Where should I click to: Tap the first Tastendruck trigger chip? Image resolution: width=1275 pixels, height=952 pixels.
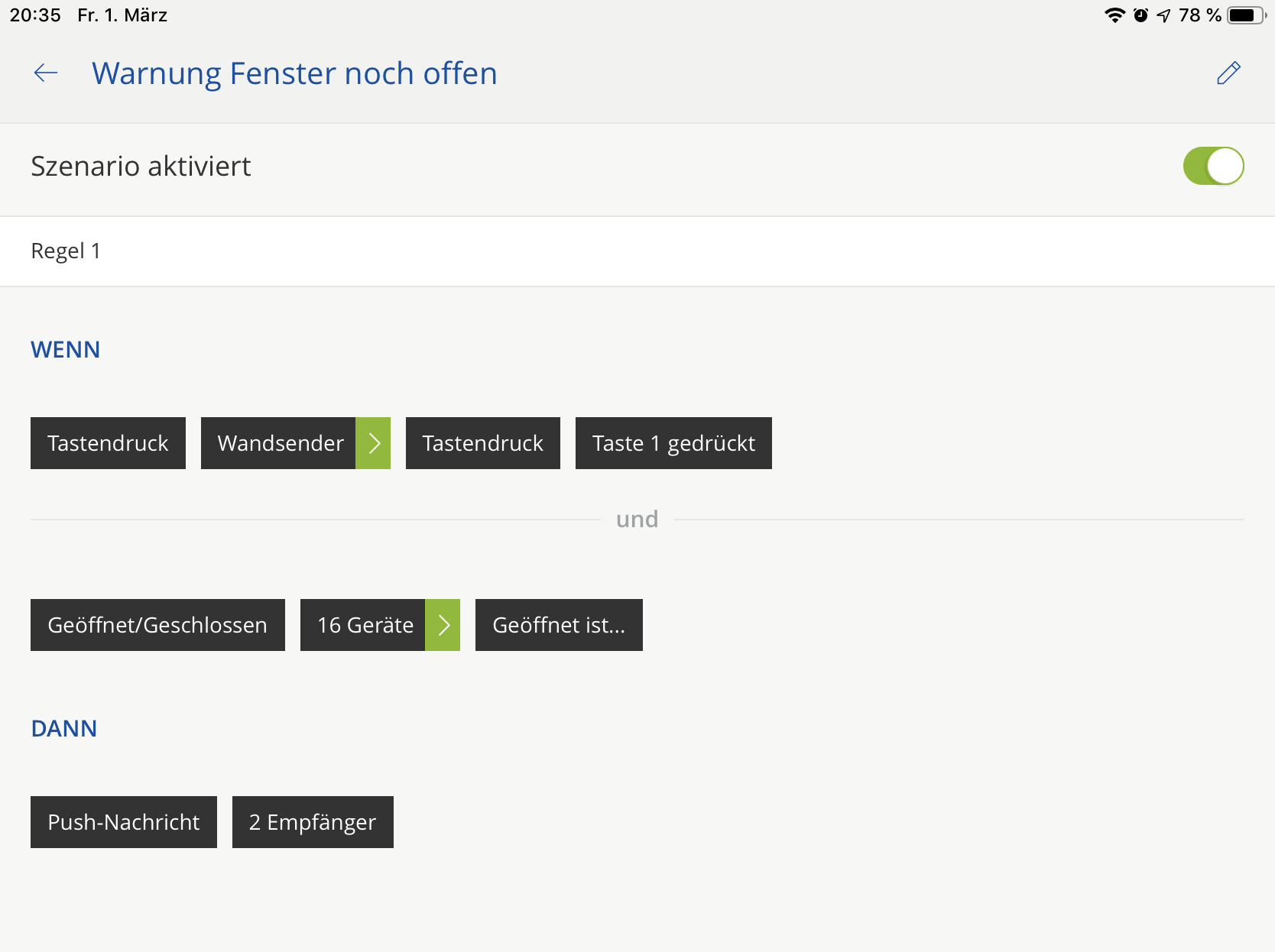(x=108, y=443)
